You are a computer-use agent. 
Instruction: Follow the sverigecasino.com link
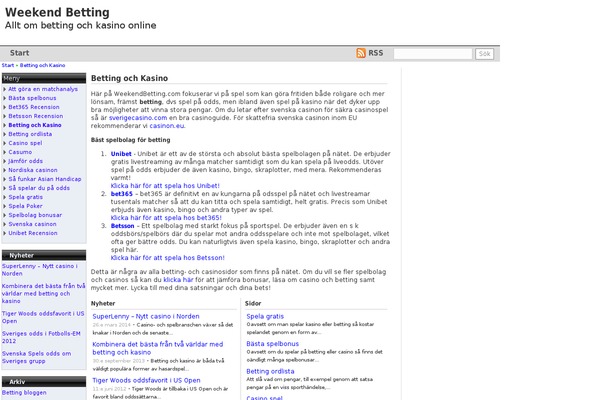138,118
